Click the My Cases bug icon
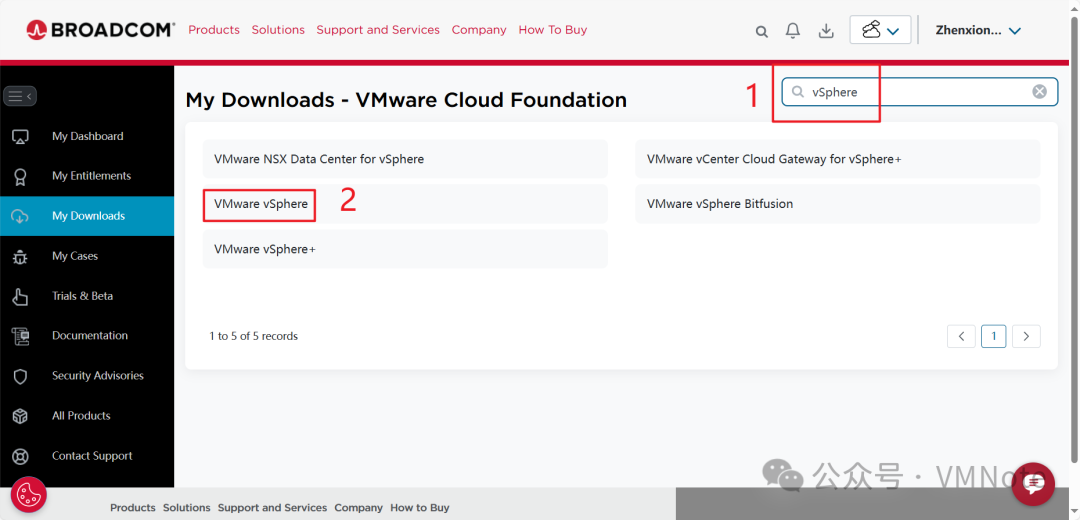 coord(20,256)
